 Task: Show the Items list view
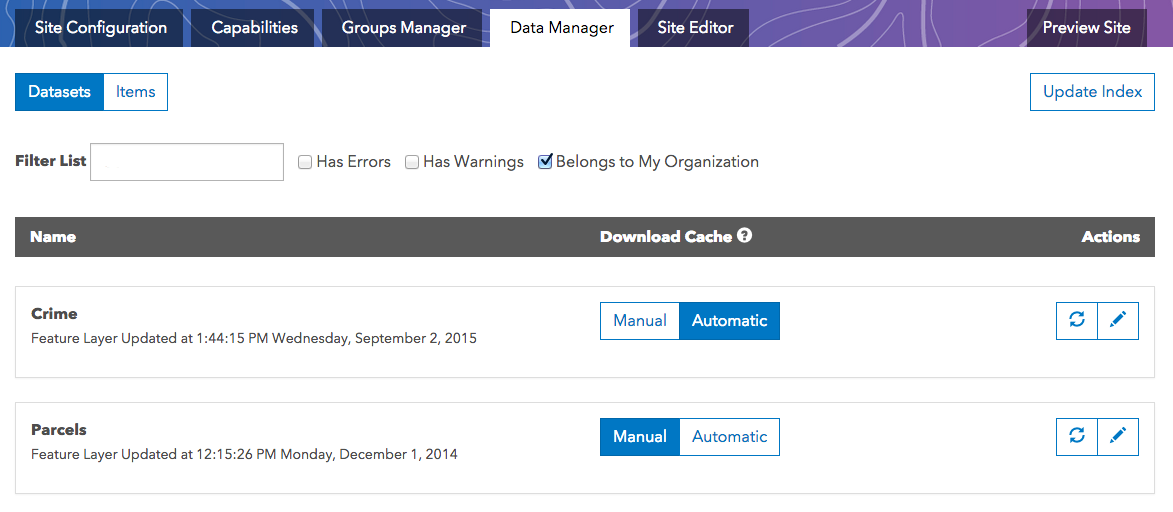coord(135,92)
